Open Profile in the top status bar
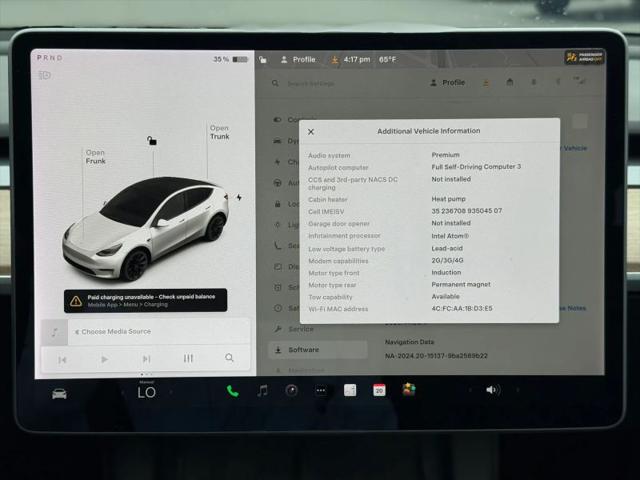Screen dimensions: 640x480 pos(298,60)
